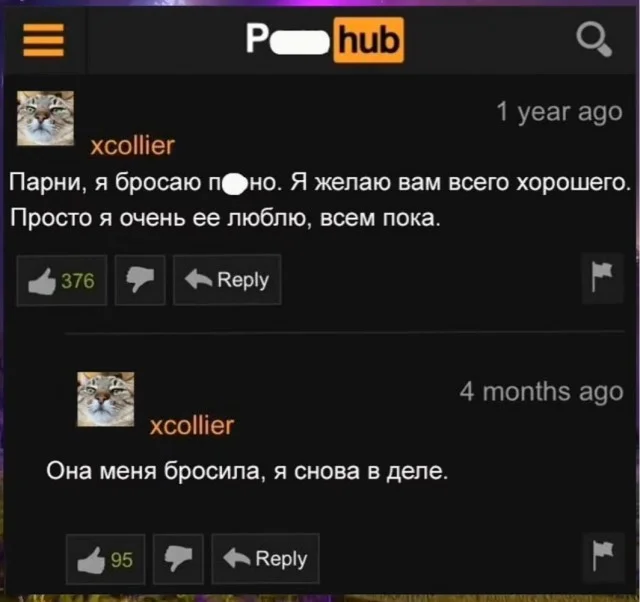Open search with the magnifier icon
This screenshot has width=640, height=602.
pyautogui.click(x=594, y=39)
